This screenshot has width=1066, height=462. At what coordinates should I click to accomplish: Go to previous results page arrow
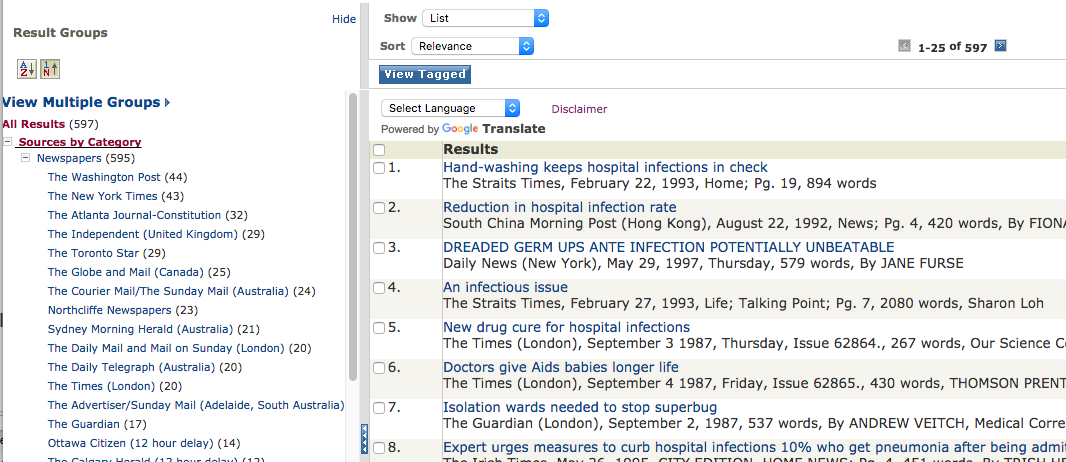click(x=904, y=46)
